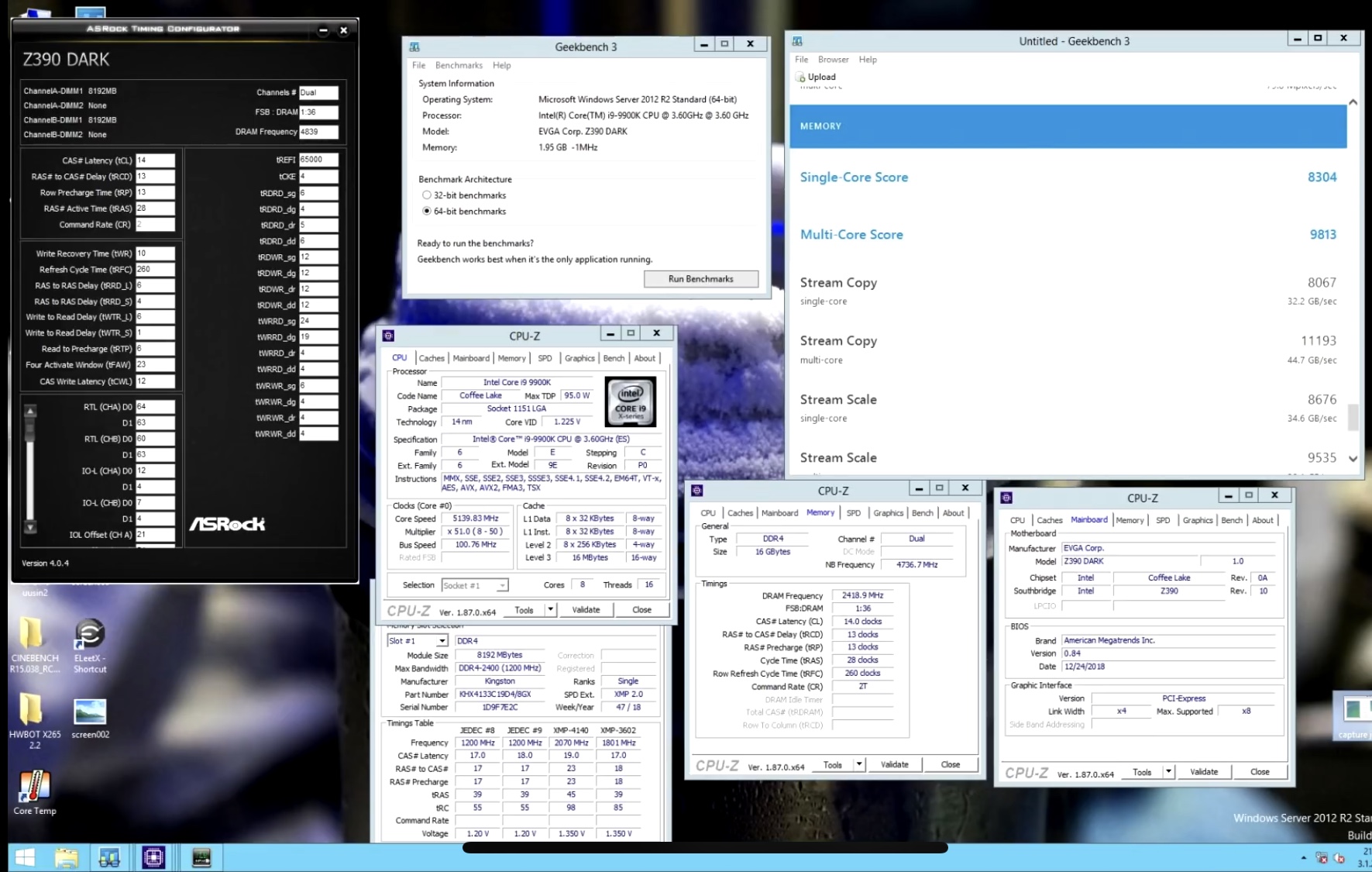The height and width of the screenshot is (872, 1372).
Task: Open Bench tab in CPU-Z CPU window
Action: coord(614,358)
